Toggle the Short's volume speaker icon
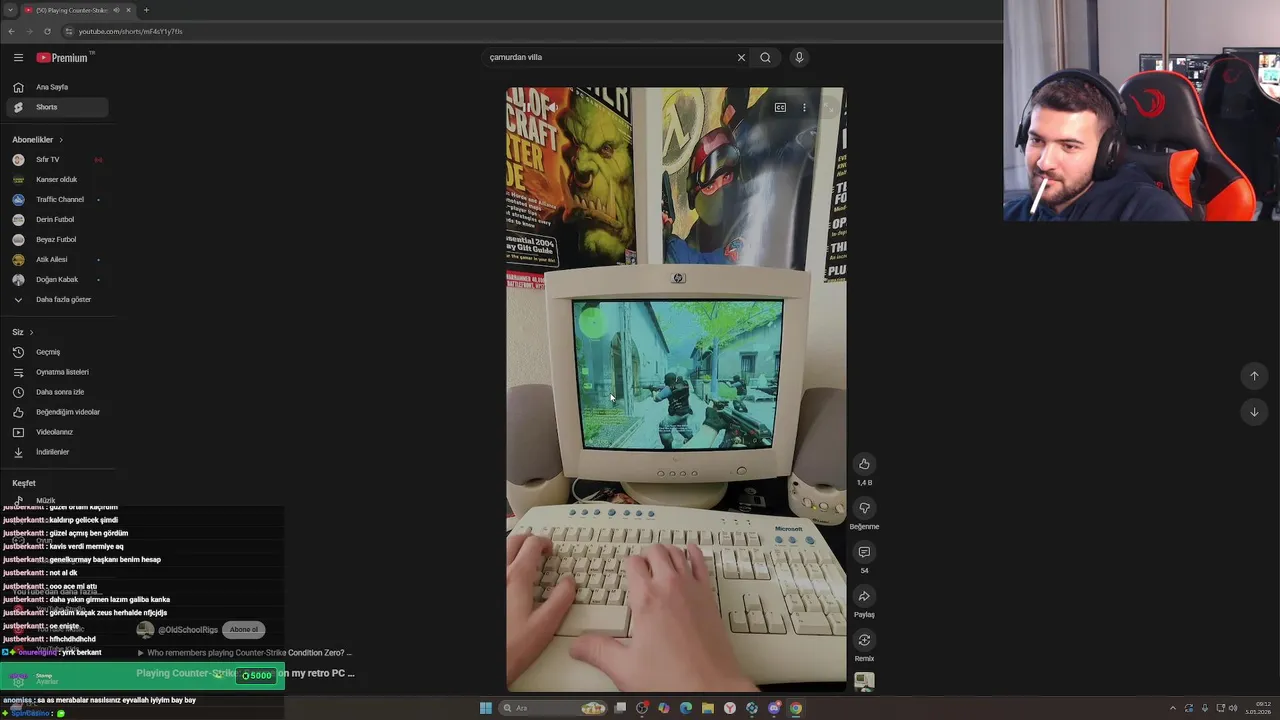1280x720 pixels. (x=551, y=108)
